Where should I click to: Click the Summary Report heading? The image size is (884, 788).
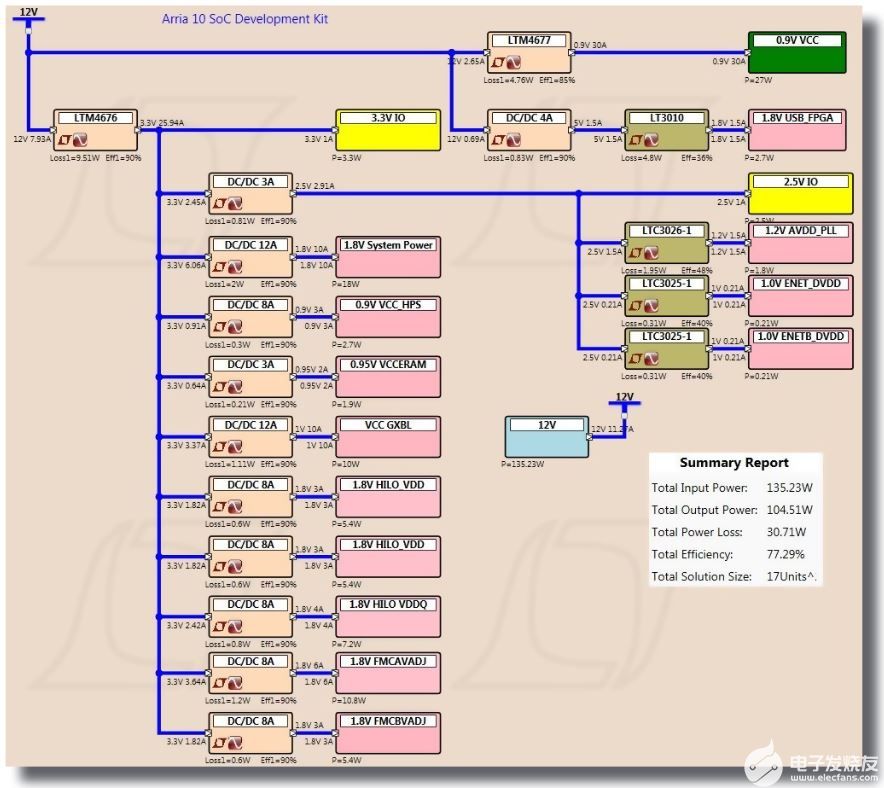[734, 463]
